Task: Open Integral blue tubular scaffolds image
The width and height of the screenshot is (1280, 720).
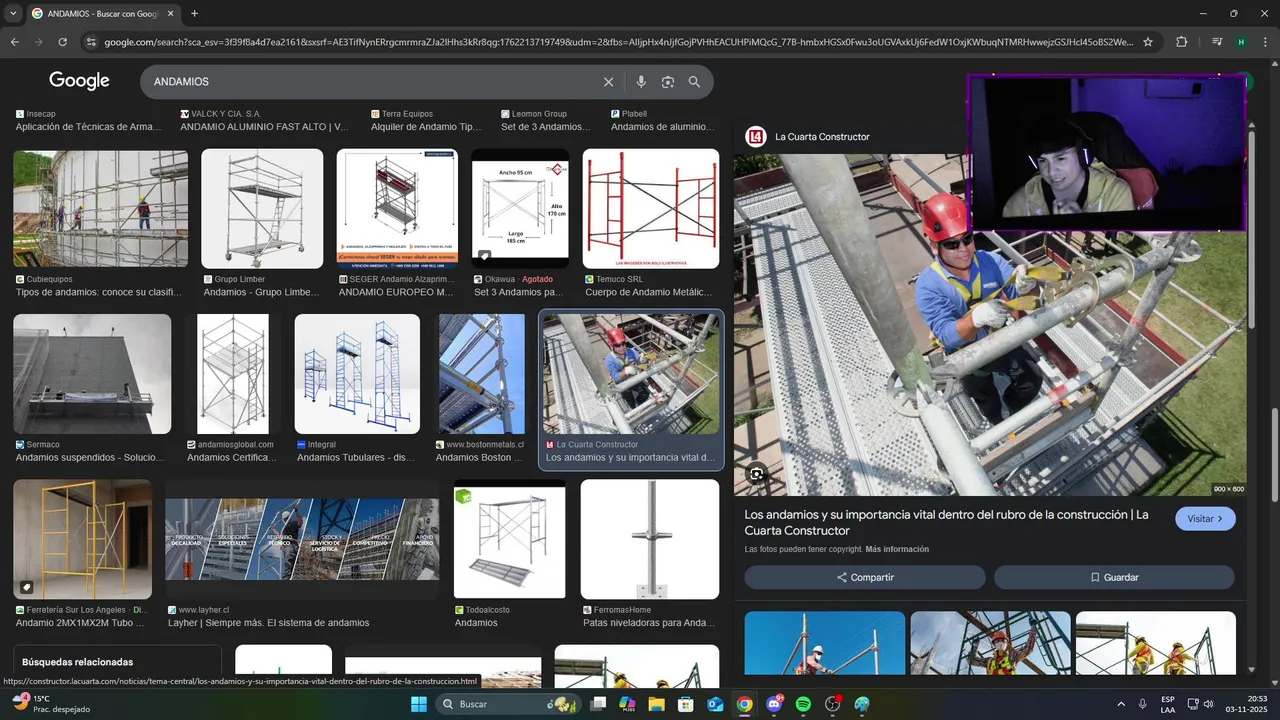Action: [x=357, y=374]
